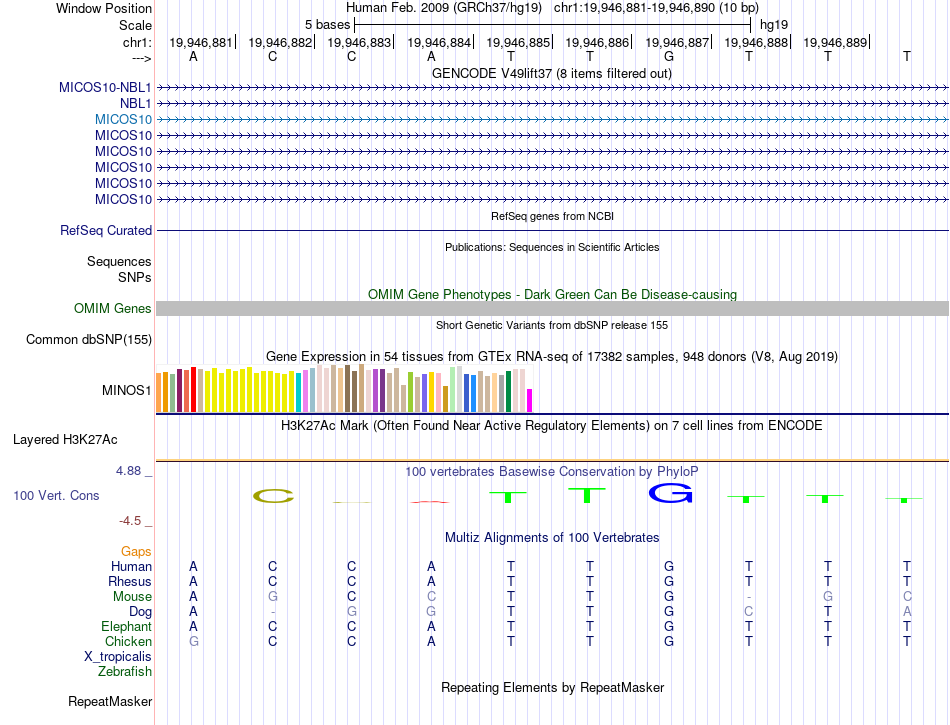Click the magenta last bar in GTEx chart
The width and height of the screenshot is (950, 725).
coord(530,399)
